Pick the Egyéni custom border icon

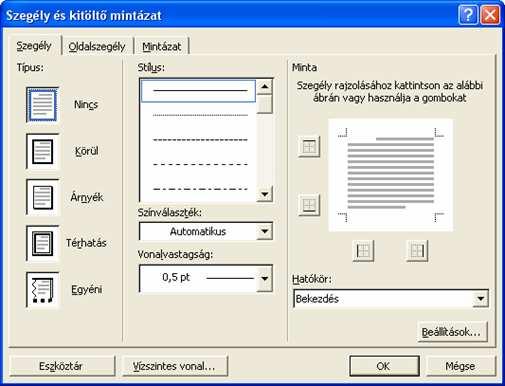point(42,289)
